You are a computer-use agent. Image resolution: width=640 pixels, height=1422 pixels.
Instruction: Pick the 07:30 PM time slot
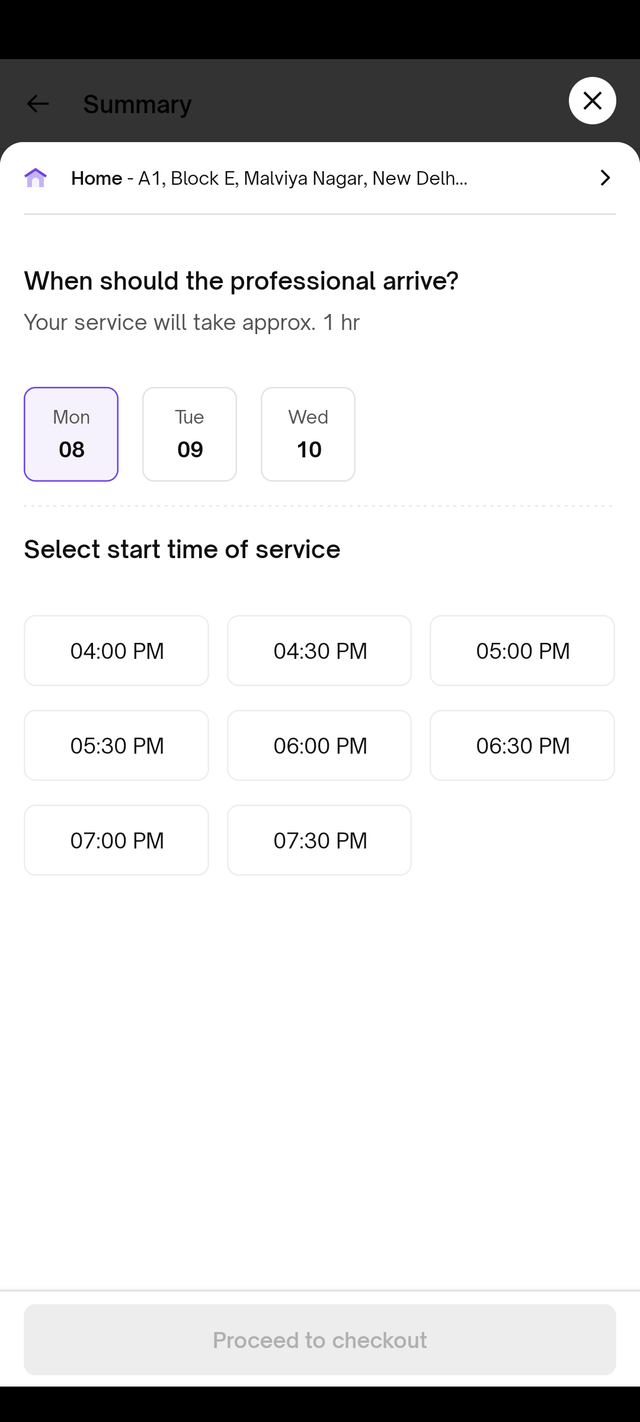320,841
